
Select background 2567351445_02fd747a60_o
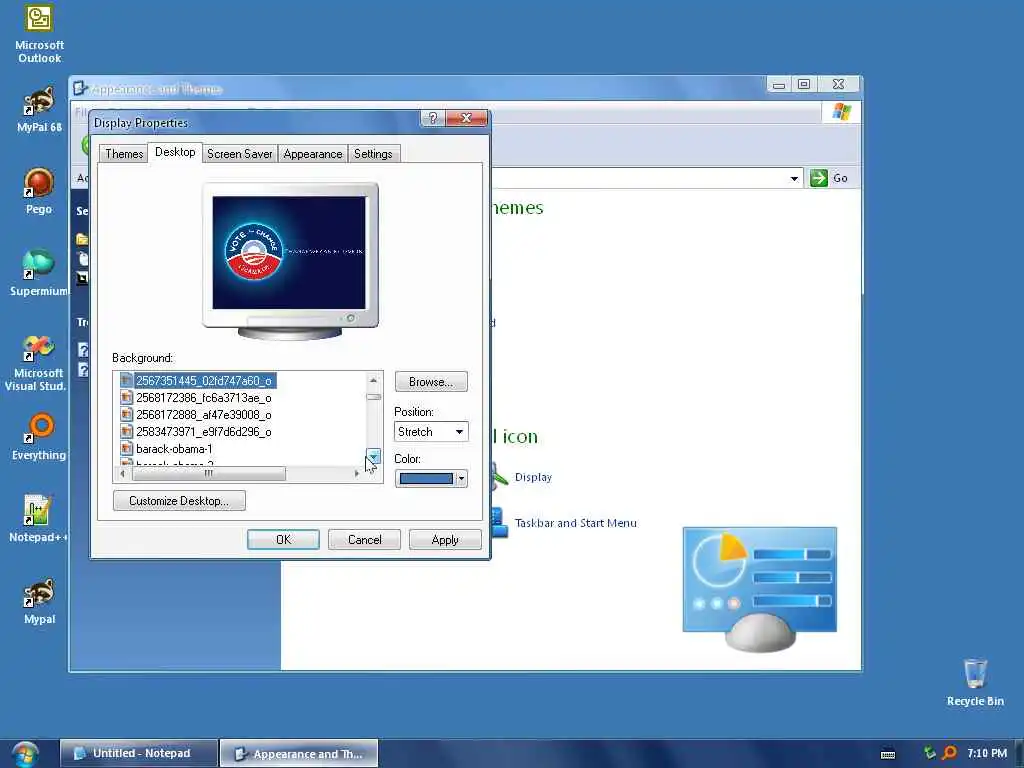(204, 381)
